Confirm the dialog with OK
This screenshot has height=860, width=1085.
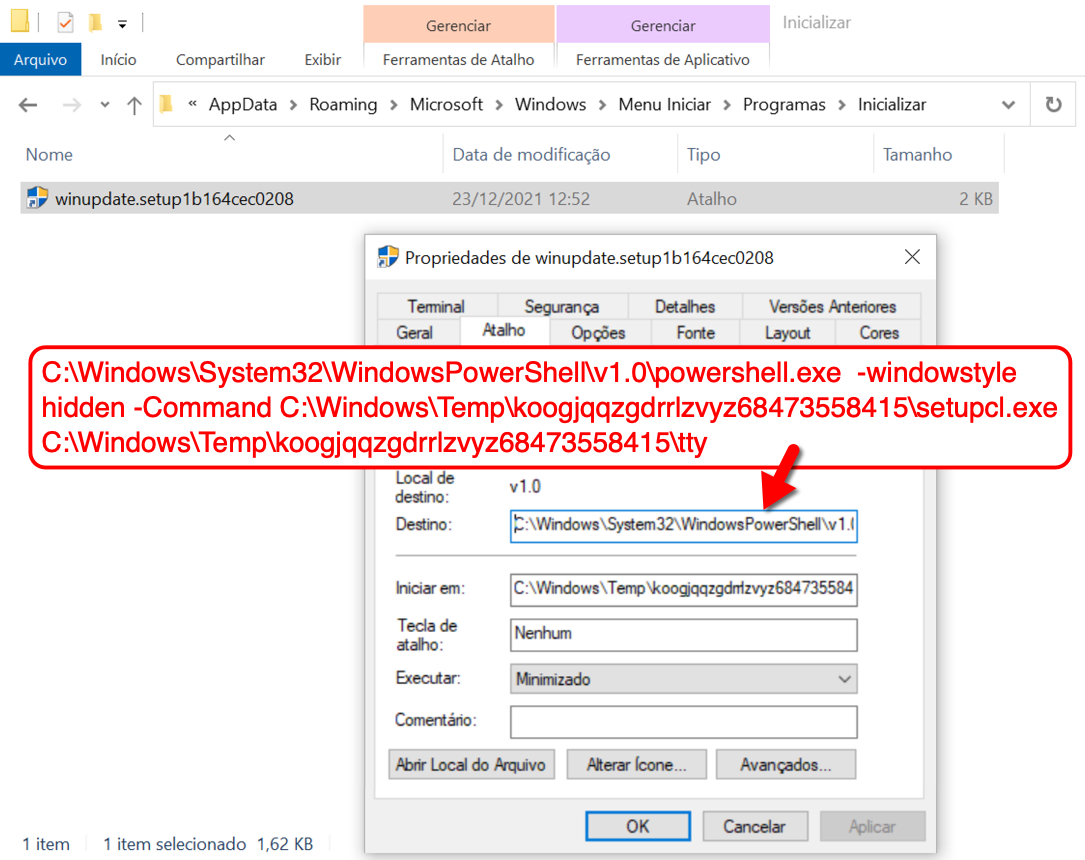(638, 826)
